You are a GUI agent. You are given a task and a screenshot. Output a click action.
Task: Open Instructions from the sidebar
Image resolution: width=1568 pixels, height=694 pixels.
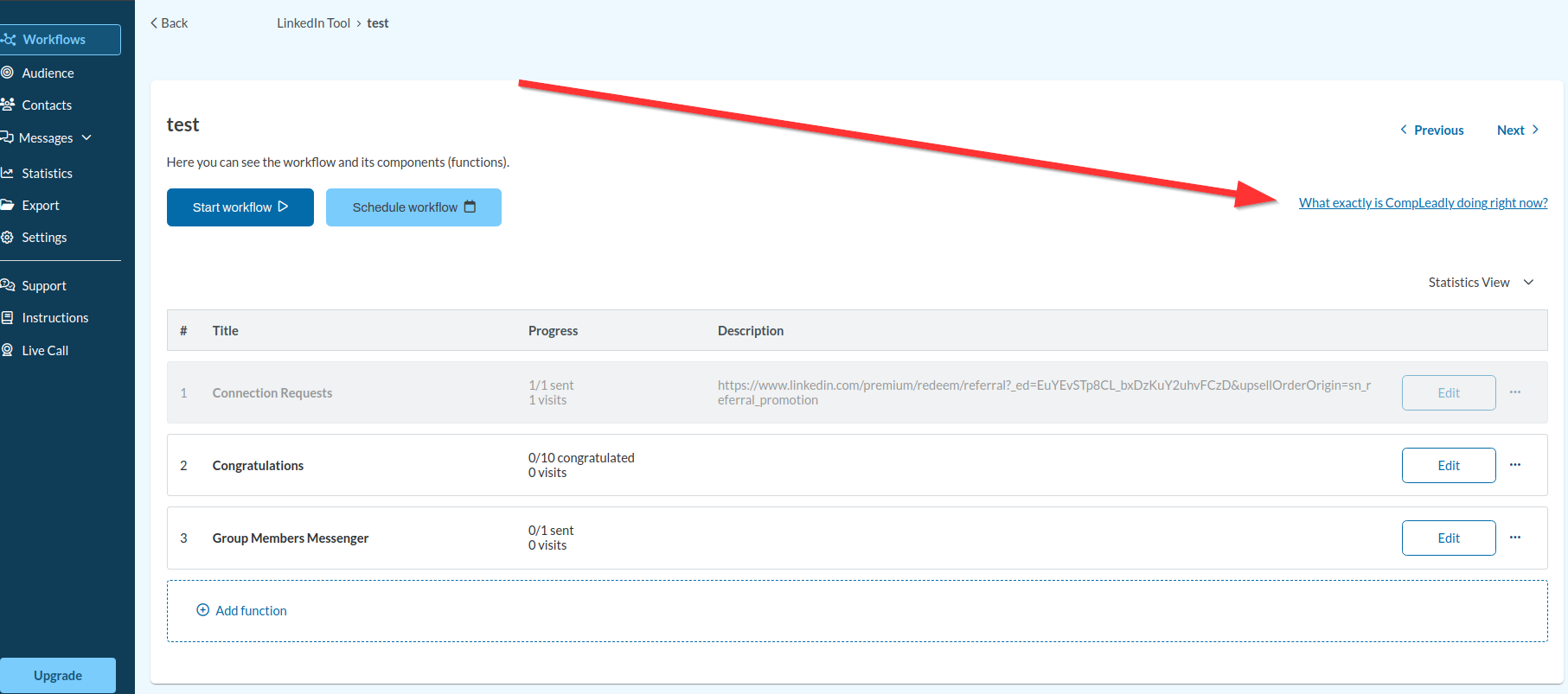tap(54, 318)
